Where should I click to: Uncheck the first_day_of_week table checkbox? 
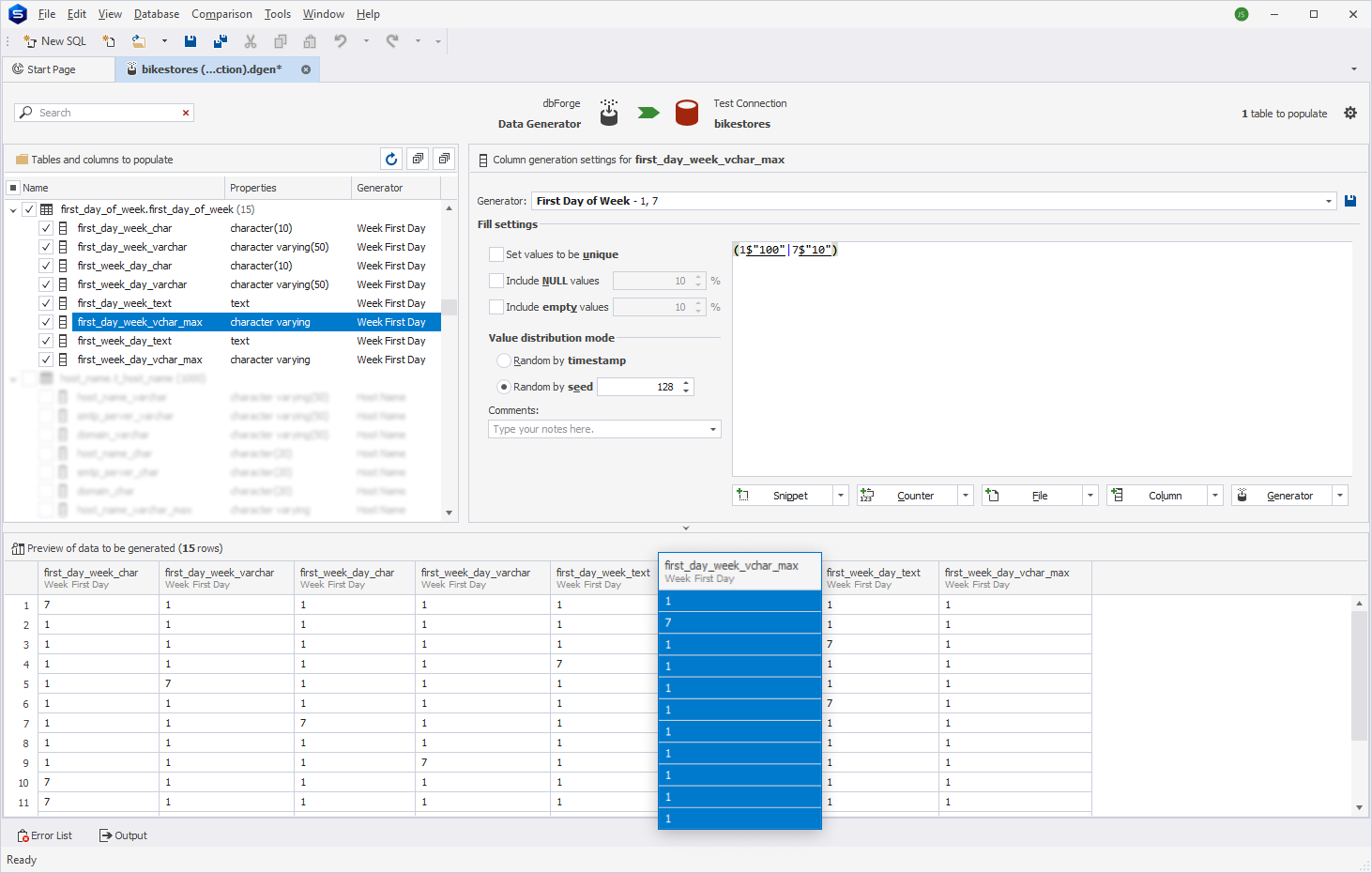pyautogui.click(x=29, y=209)
